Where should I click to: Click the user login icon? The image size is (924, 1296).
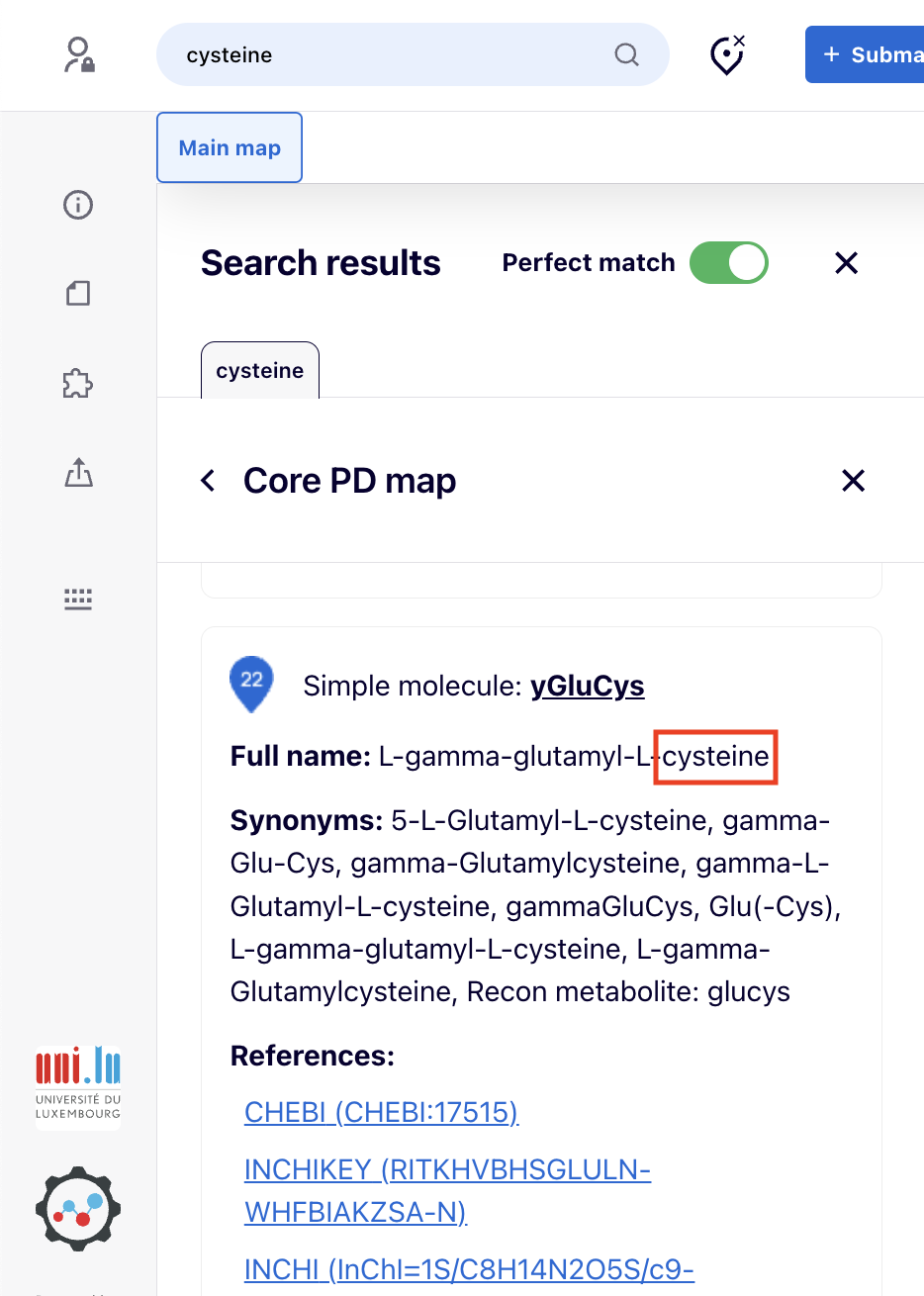pyautogui.click(x=78, y=55)
